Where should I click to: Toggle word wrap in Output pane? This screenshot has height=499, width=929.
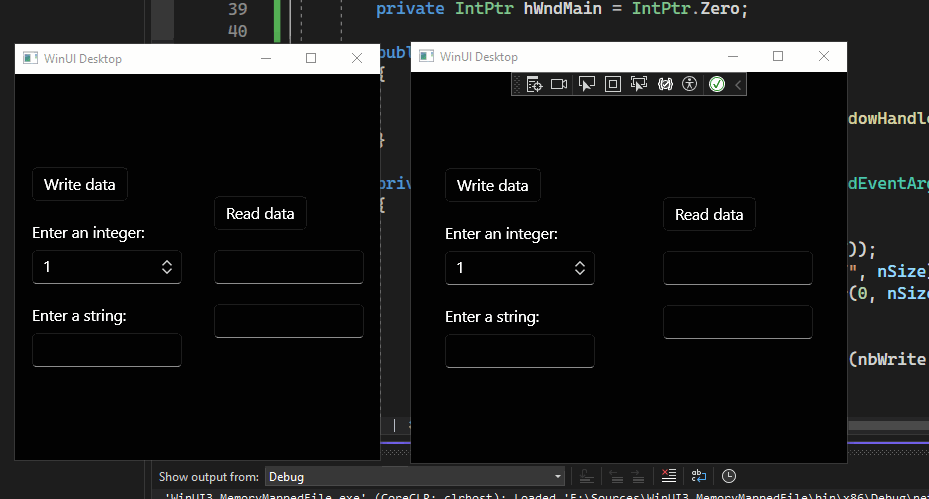click(699, 476)
